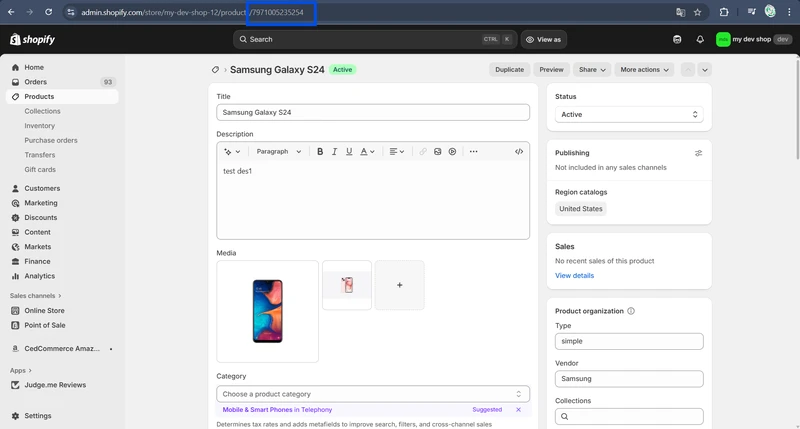
Task: Open Gift cards submenu item
Action: pos(40,169)
